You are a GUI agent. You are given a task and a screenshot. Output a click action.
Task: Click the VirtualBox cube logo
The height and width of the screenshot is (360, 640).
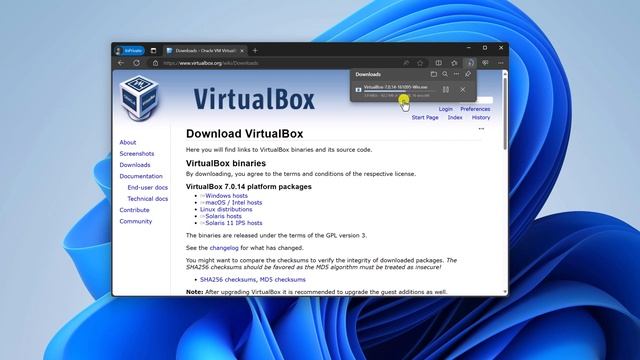tap(140, 98)
